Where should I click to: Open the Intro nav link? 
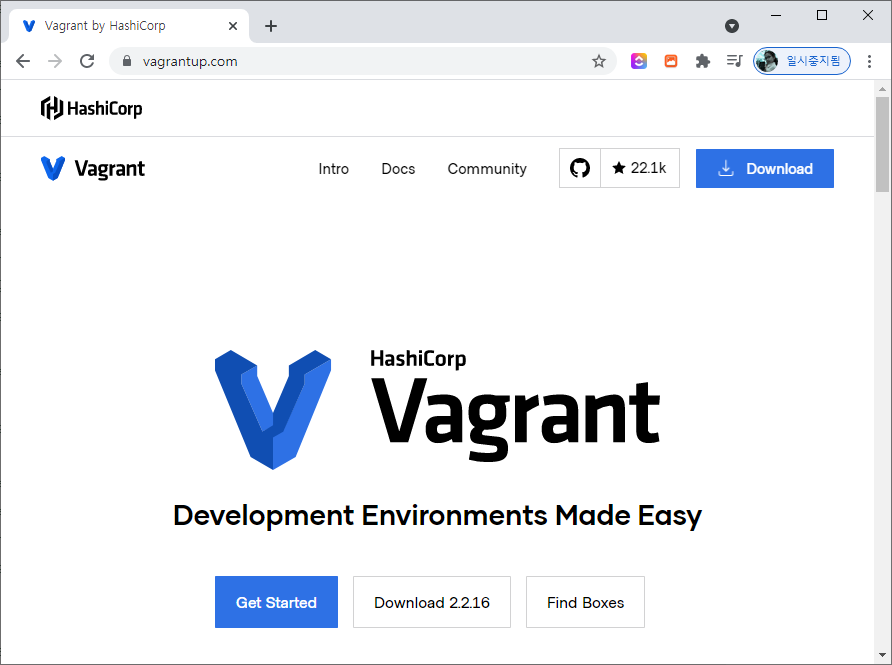pos(333,169)
